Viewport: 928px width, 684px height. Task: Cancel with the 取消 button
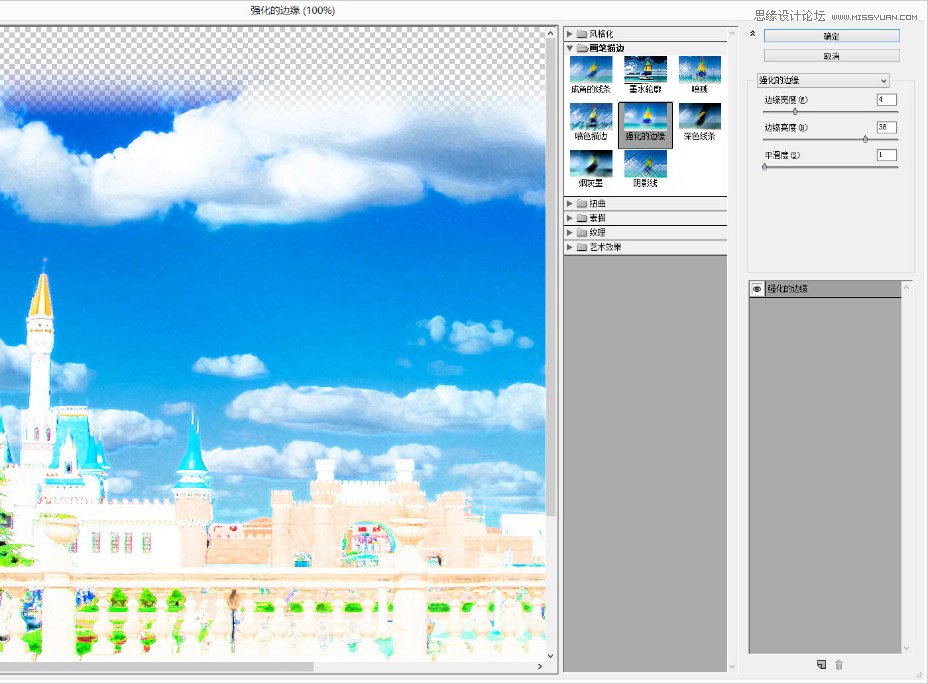832,56
